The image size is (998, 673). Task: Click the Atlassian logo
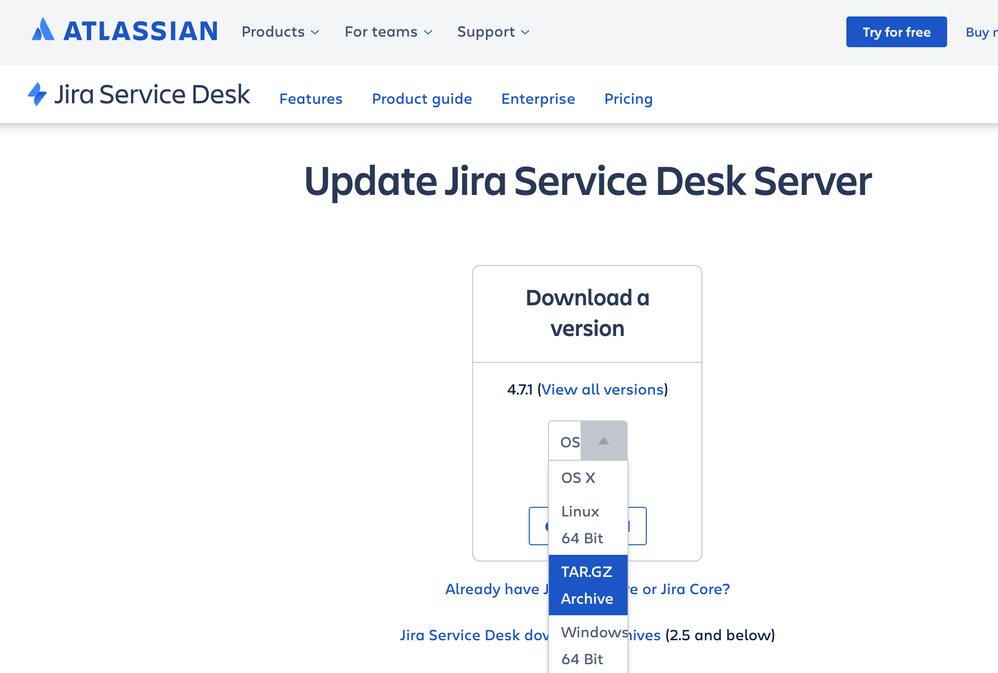[x=125, y=31]
